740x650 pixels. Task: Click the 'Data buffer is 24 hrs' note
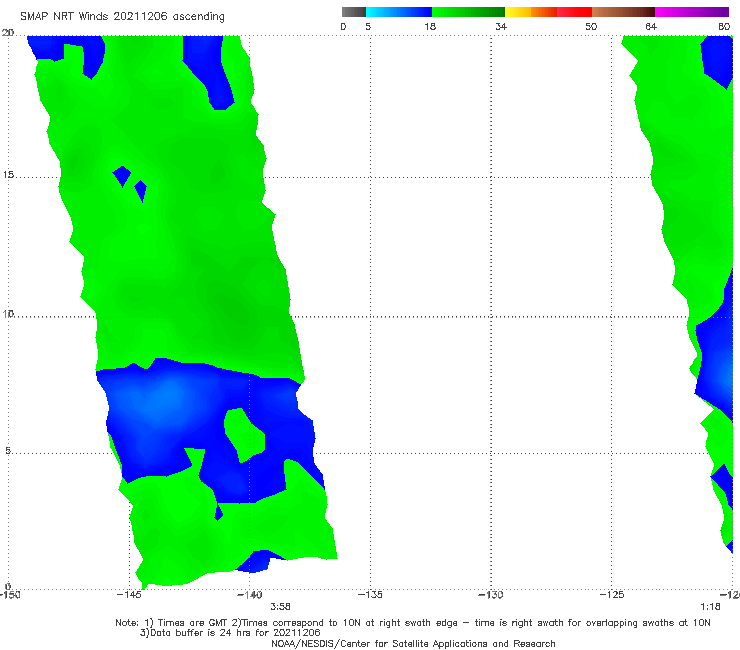point(230,633)
